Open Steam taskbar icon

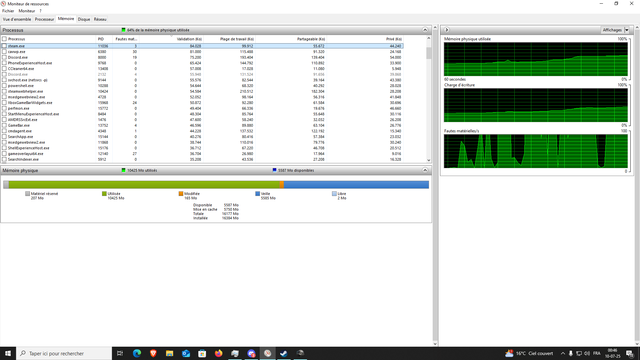[x=284, y=353]
